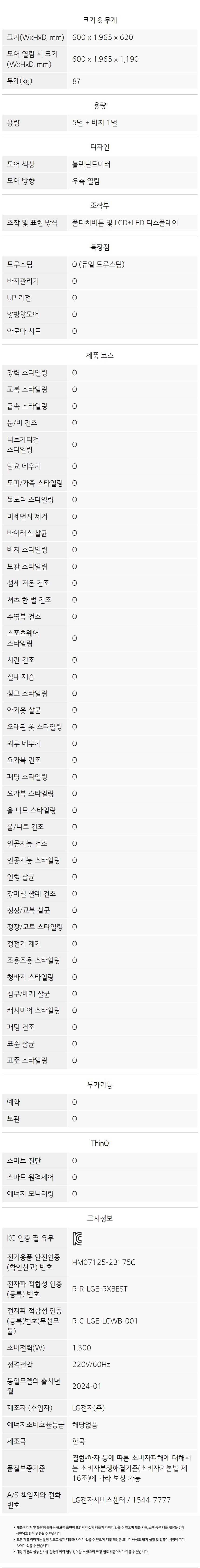Click the 우측 열림 door direction value
Image resolution: width=200 pixels, height=1568 pixels.
click(x=86, y=181)
